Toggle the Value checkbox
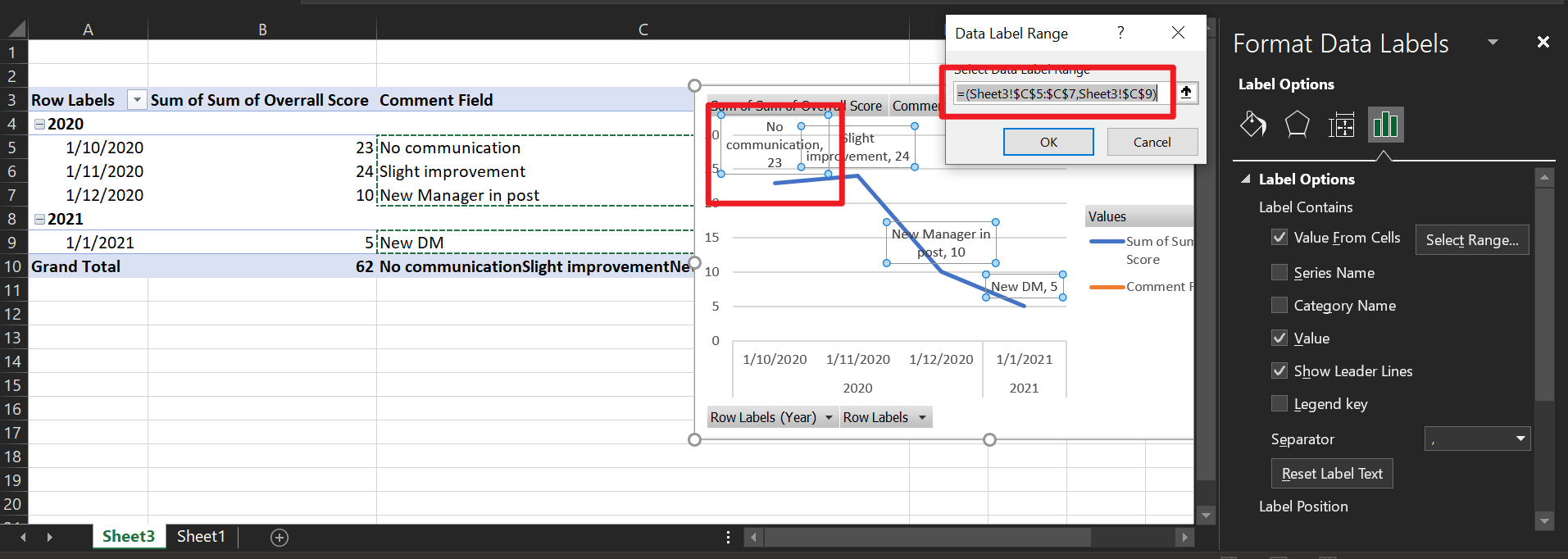This screenshot has width=1568, height=559. tap(1279, 338)
